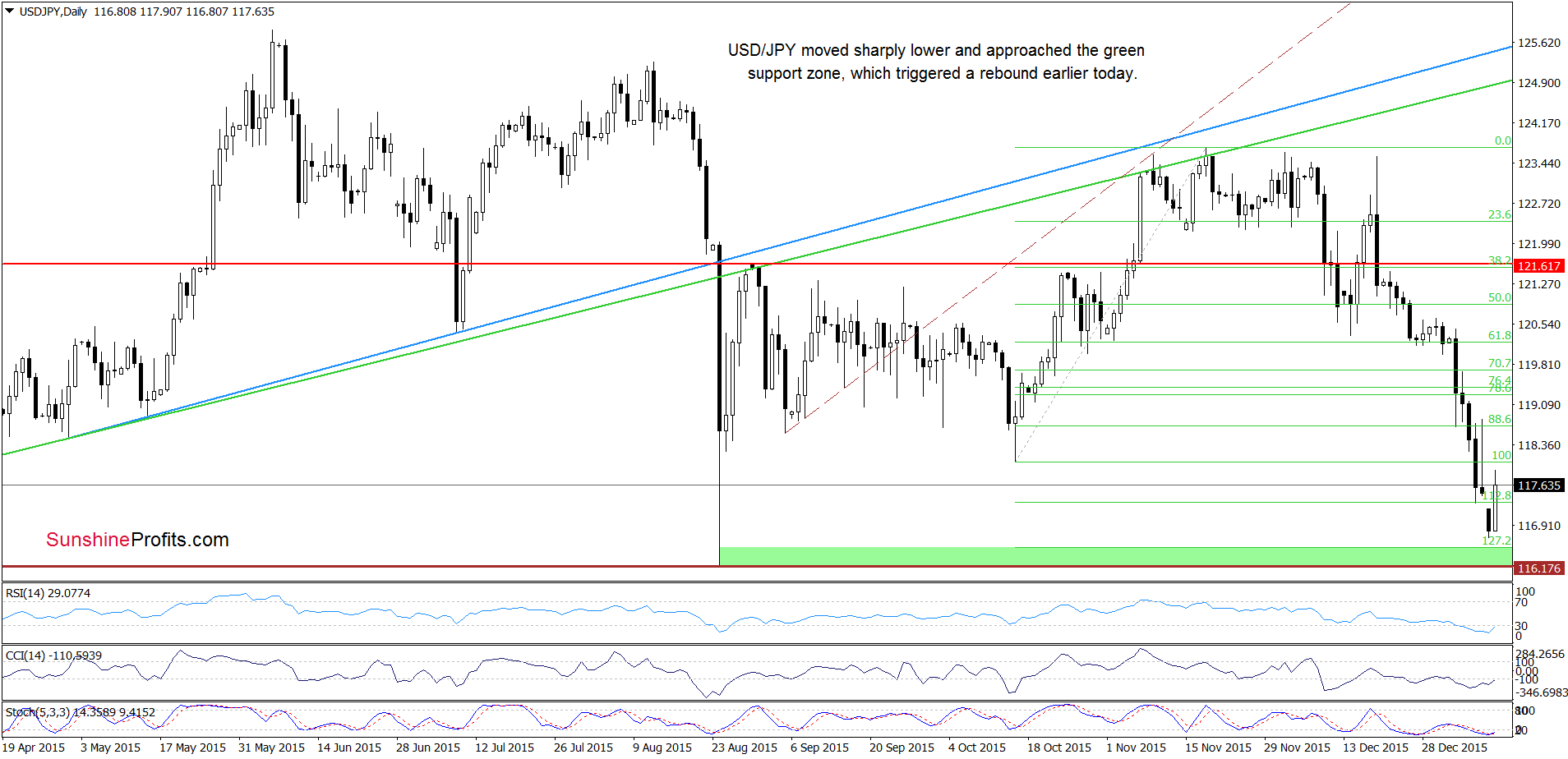Click the 125.620 price scale value
This screenshot has width=1568, height=759.
[1539, 43]
